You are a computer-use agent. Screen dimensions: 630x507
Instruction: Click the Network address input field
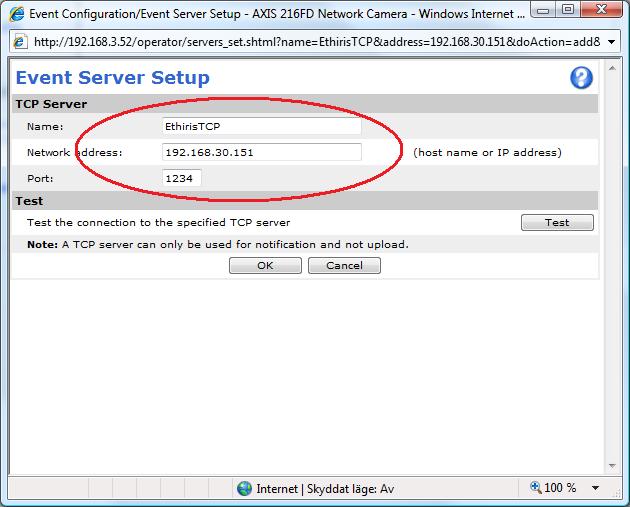coord(262,152)
